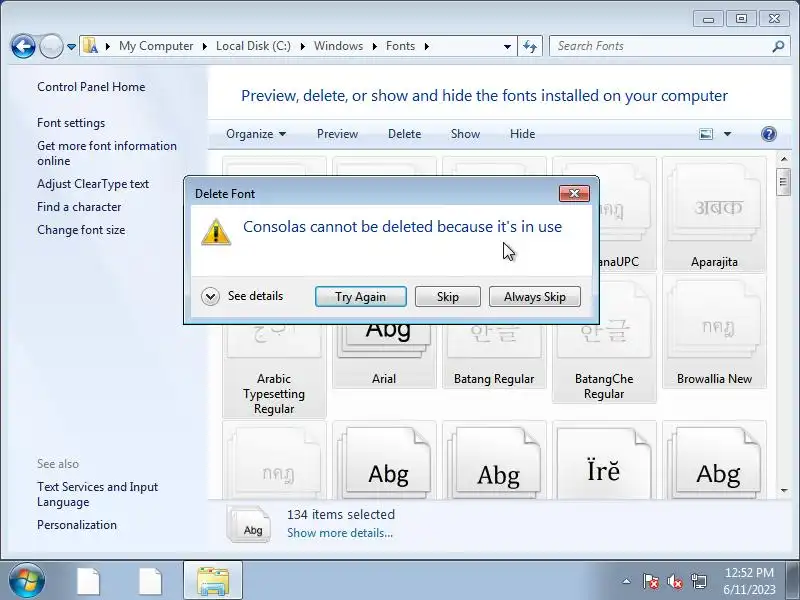Image resolution: width=800 pixels, height=600 pixels.
Task: Click into the Search Fonts field
Action: coord(670,46)
